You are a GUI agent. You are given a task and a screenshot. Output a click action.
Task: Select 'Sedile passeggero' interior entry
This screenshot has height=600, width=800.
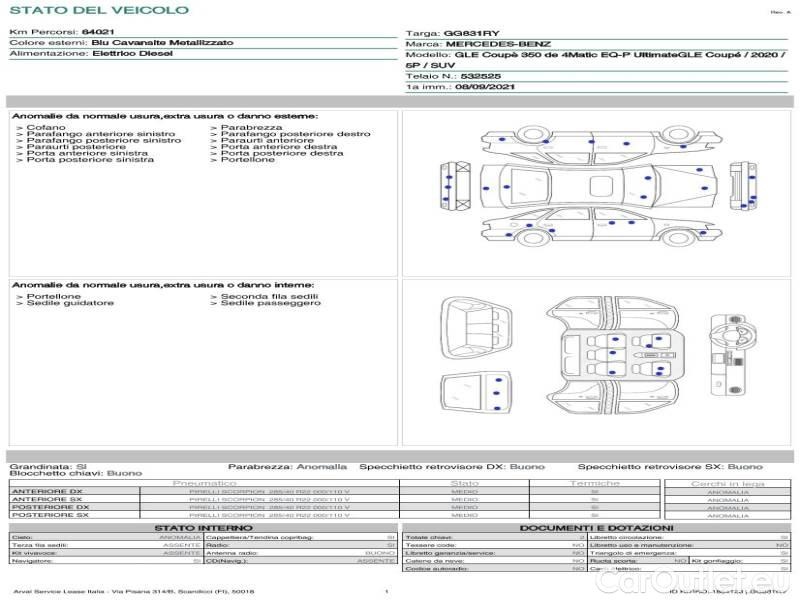[270, 303]
